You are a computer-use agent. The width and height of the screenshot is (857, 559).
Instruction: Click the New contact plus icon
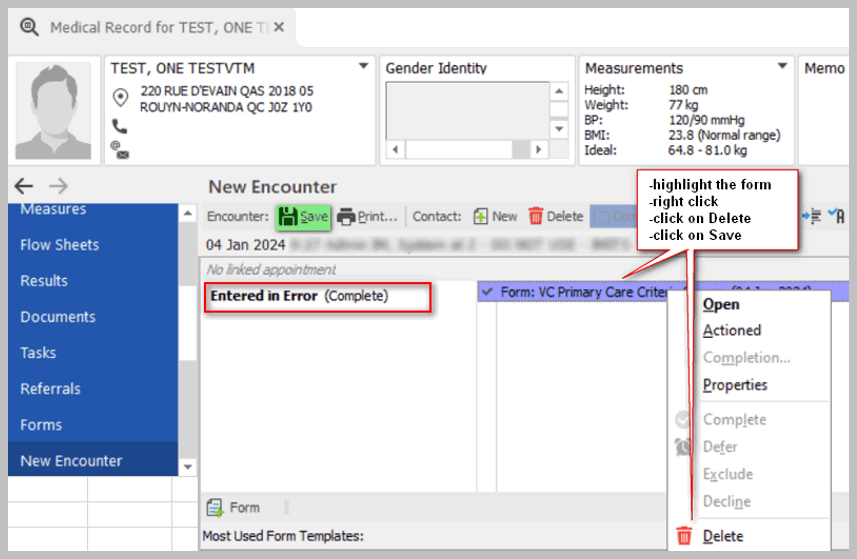point(481,217)
